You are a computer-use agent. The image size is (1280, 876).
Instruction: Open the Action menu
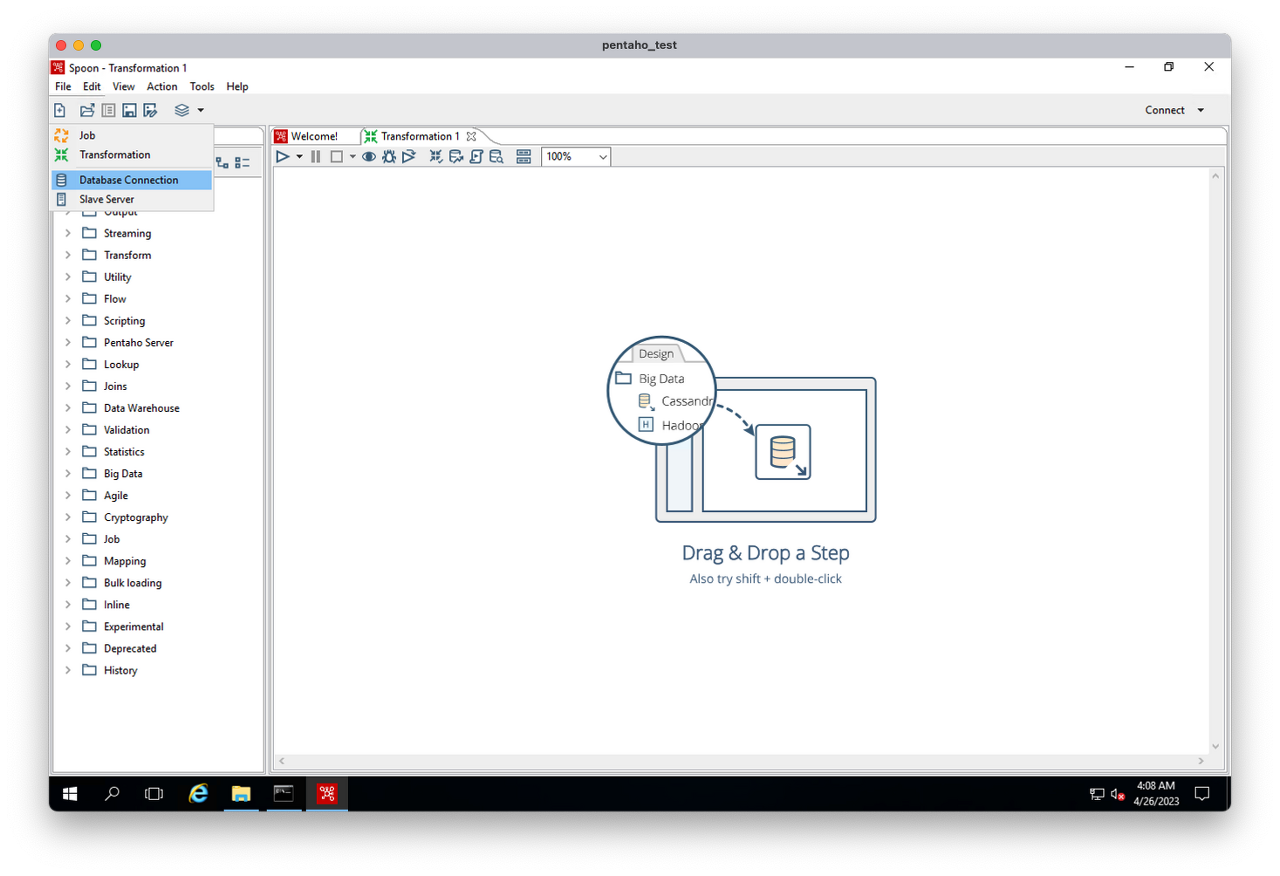162,87
